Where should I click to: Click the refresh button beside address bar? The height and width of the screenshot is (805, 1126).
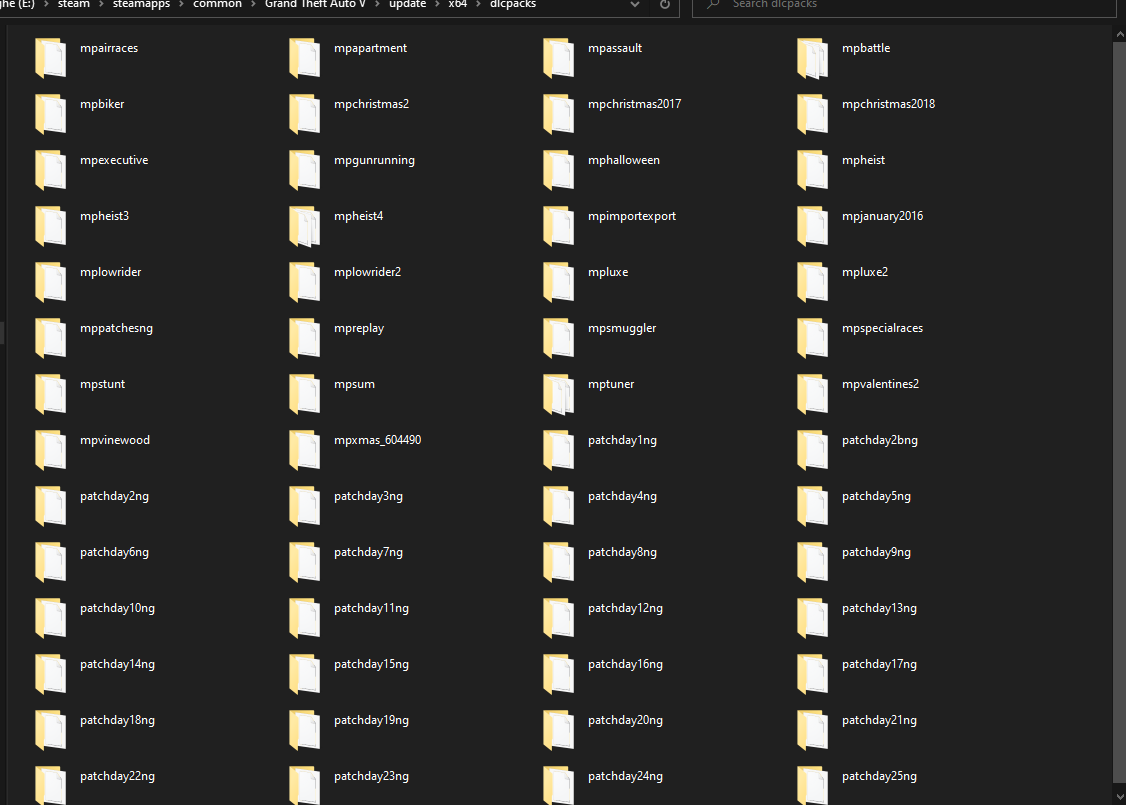pyautogui.click(x=665, y=4)
